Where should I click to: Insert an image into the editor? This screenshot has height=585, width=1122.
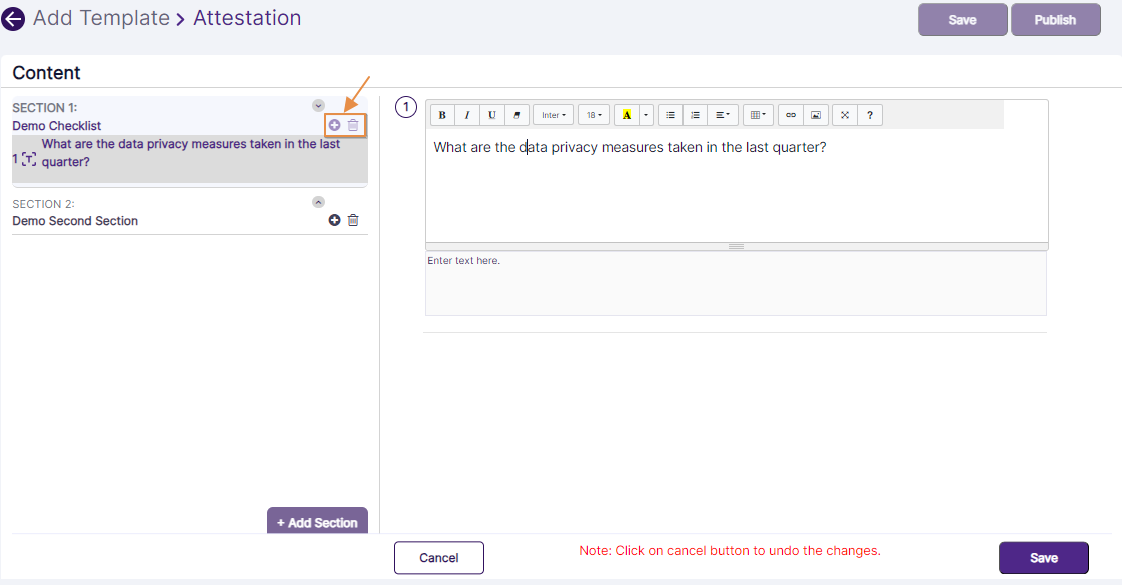pos(814,115)
